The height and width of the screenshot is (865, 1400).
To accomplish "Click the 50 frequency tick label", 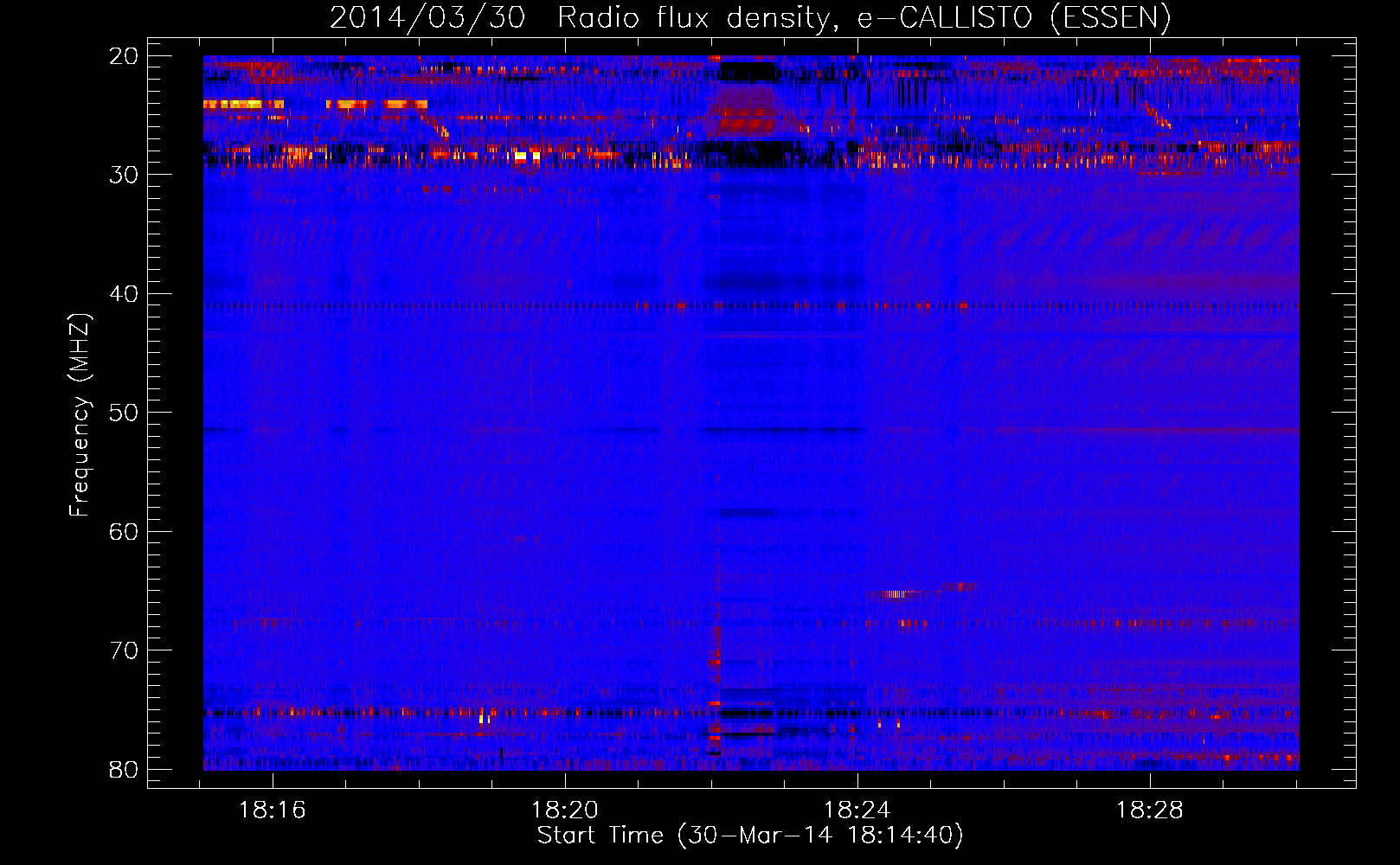I will [124, 413].
